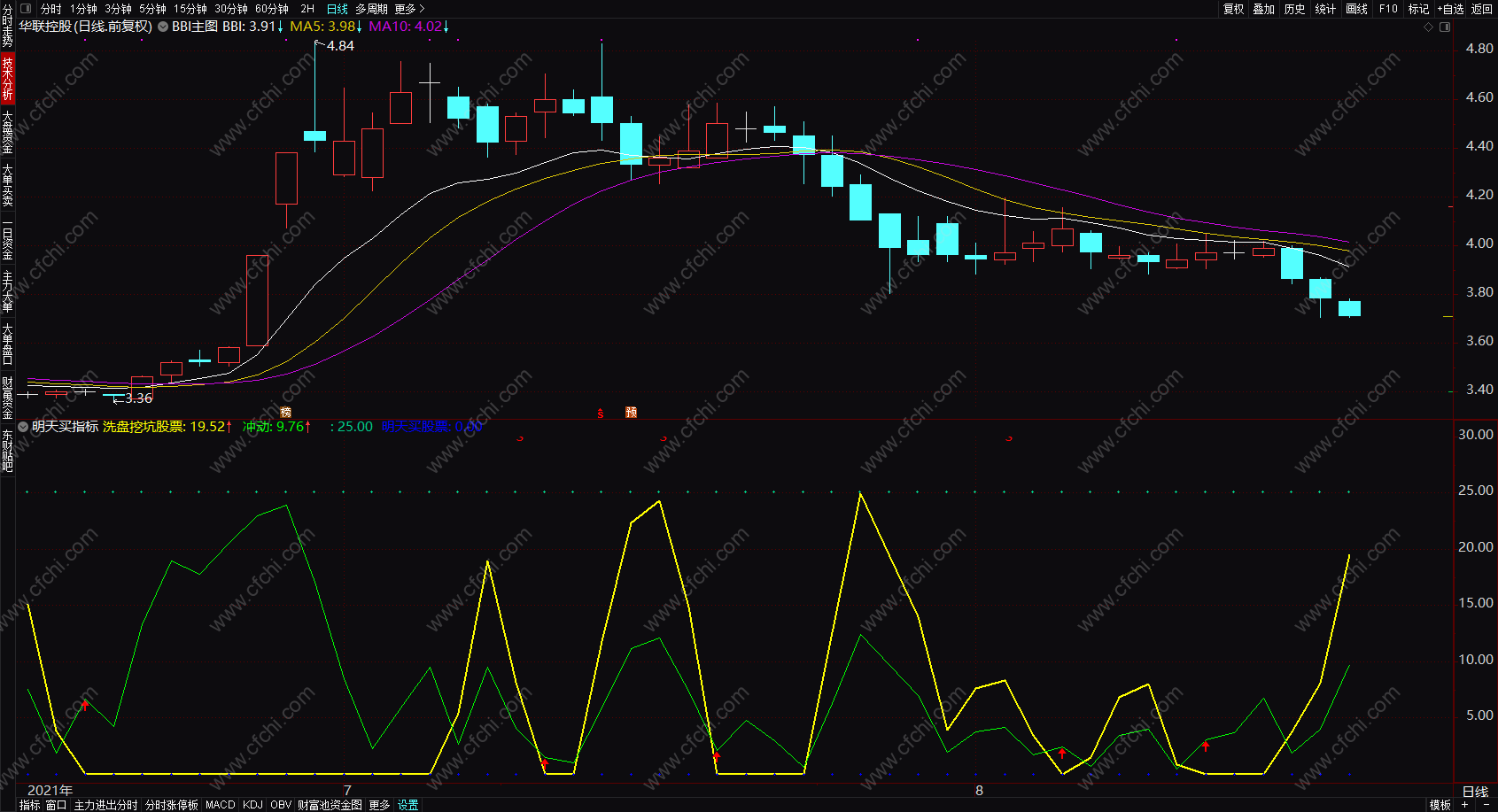The width and height of the screenshot is (1498, 812).
Task: Open the 大盘资金 sidebar tab
Action: click(x=7, y=132)
